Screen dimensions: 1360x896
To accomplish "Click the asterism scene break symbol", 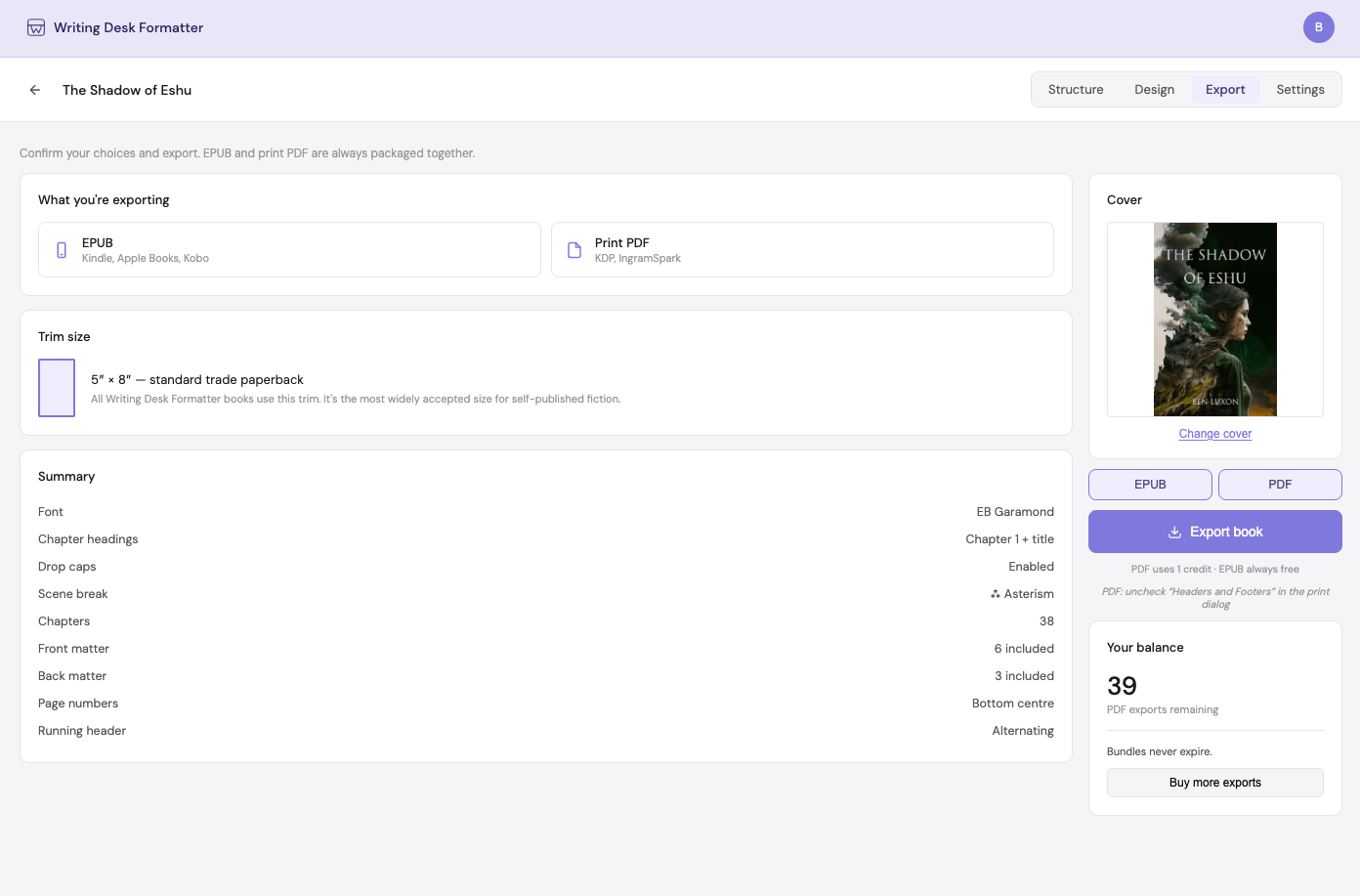I will [x=996, y=594].
